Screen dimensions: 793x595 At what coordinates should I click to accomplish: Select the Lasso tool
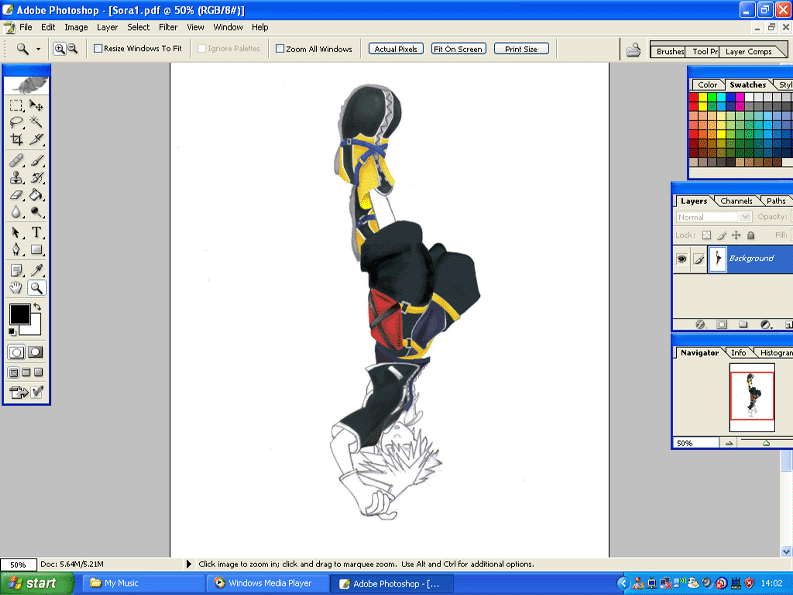coord(16,122)
